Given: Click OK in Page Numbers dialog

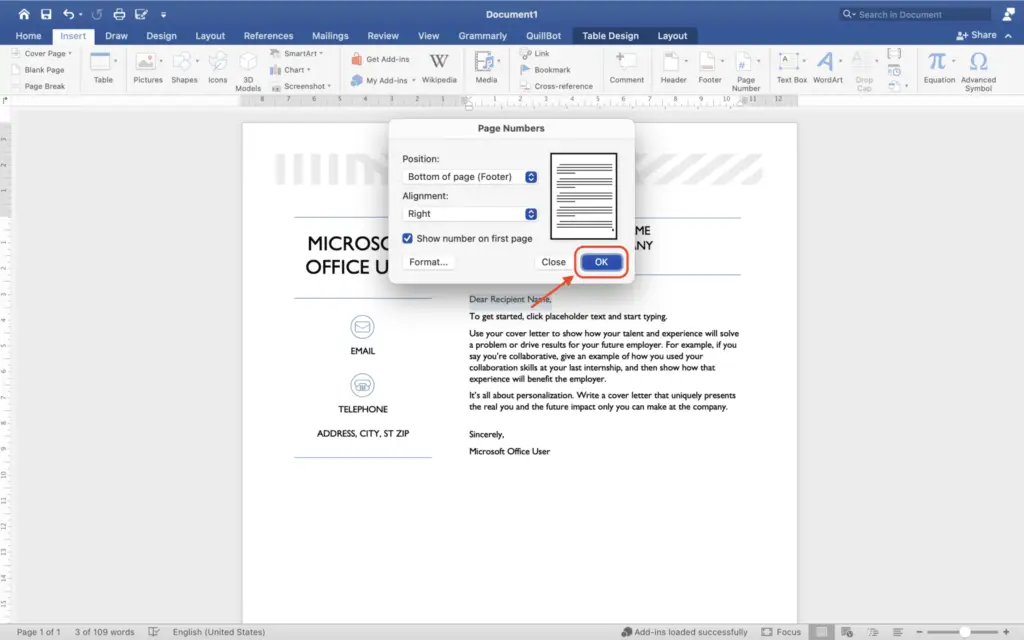Looking at the screenshot, I should point(601,262).
